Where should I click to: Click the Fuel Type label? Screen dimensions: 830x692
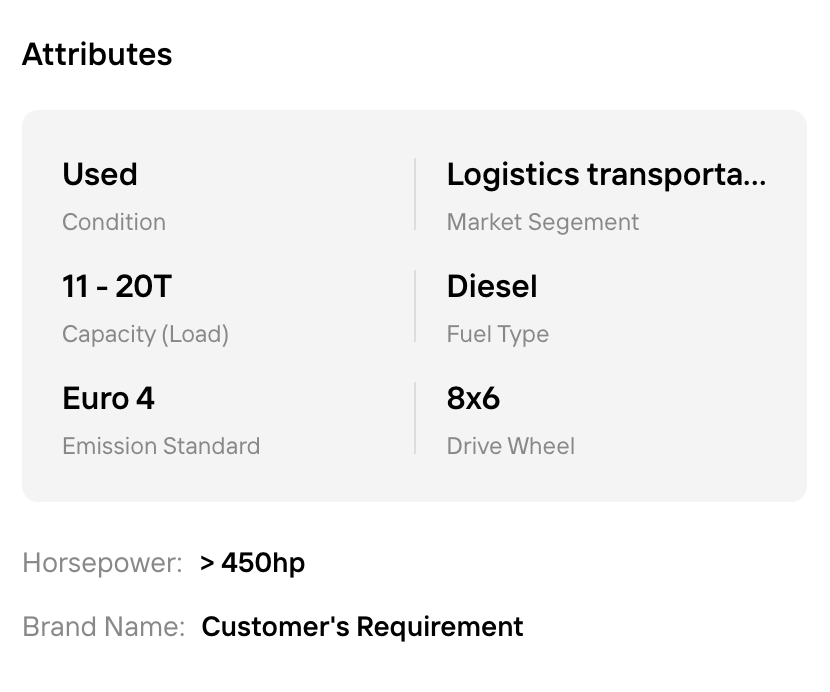[497, 334]
